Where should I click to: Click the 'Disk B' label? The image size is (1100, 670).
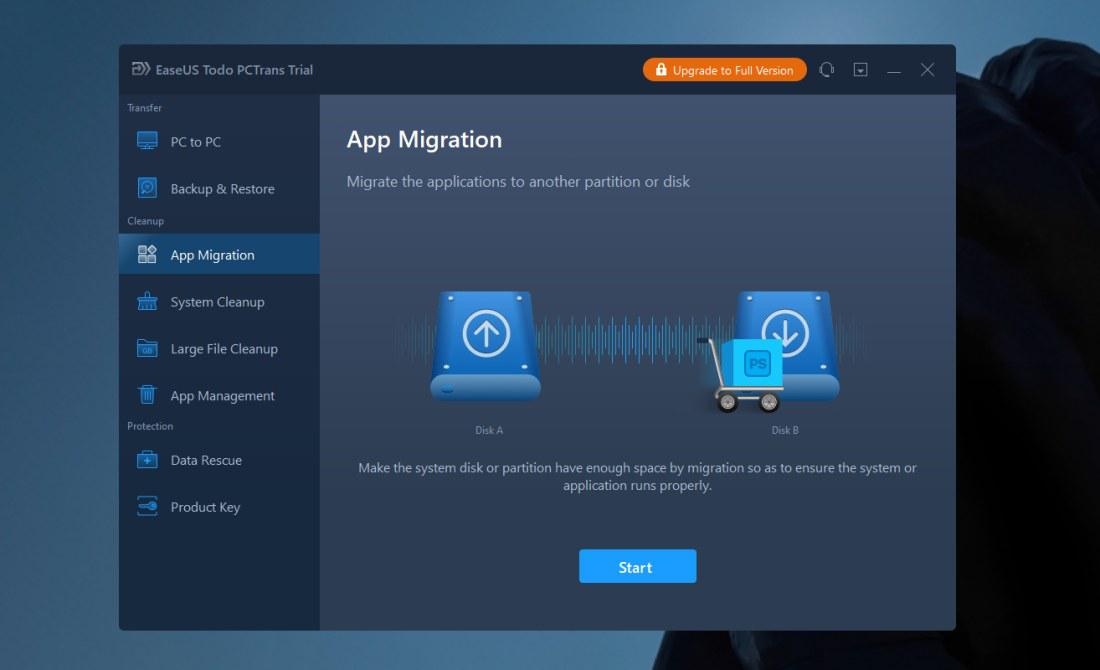pos(785,430)
